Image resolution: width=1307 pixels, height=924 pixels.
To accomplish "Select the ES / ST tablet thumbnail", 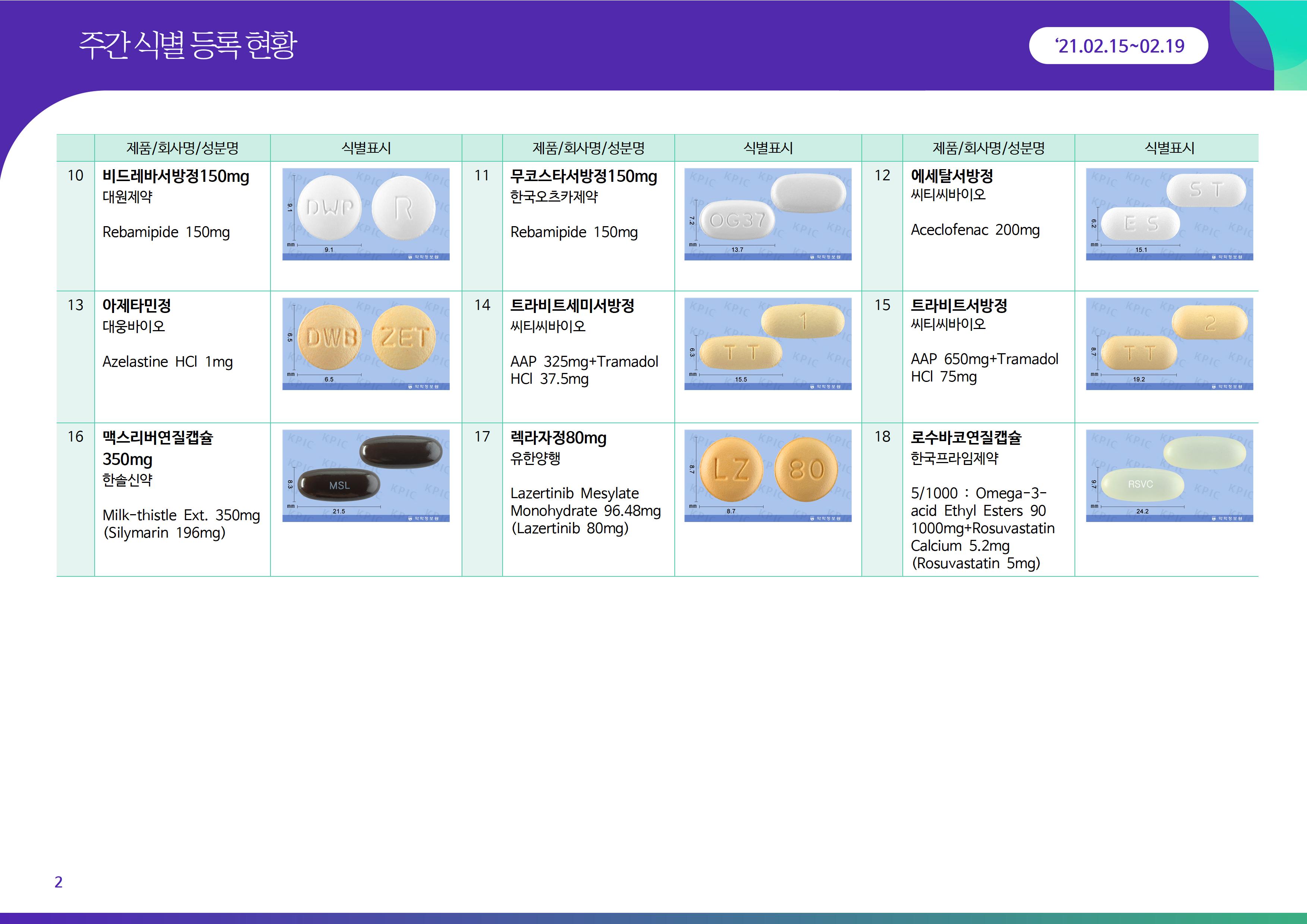I will tap(1169, 214).
